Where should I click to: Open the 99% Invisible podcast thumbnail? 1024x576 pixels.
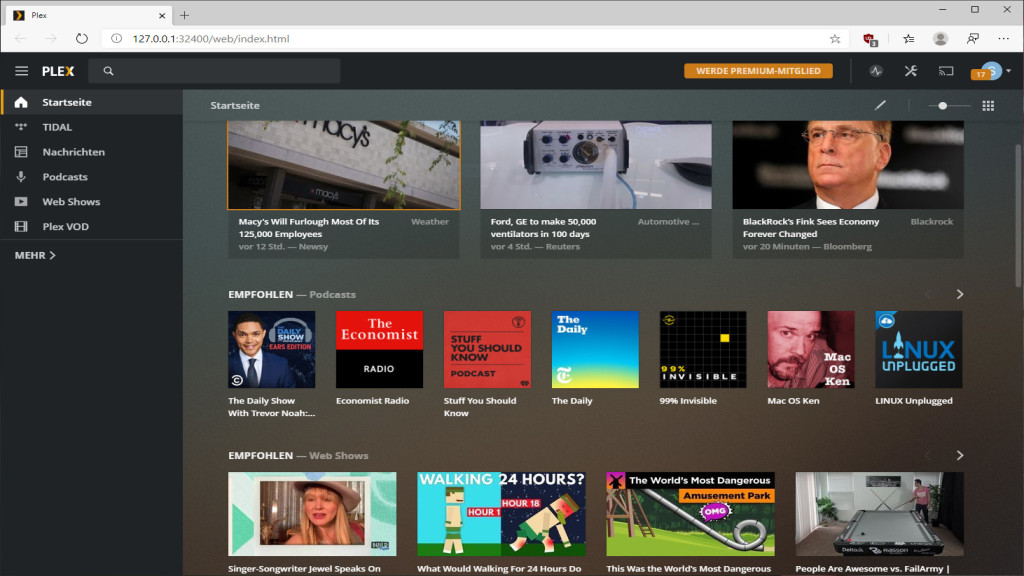click(x=703, y=349)
